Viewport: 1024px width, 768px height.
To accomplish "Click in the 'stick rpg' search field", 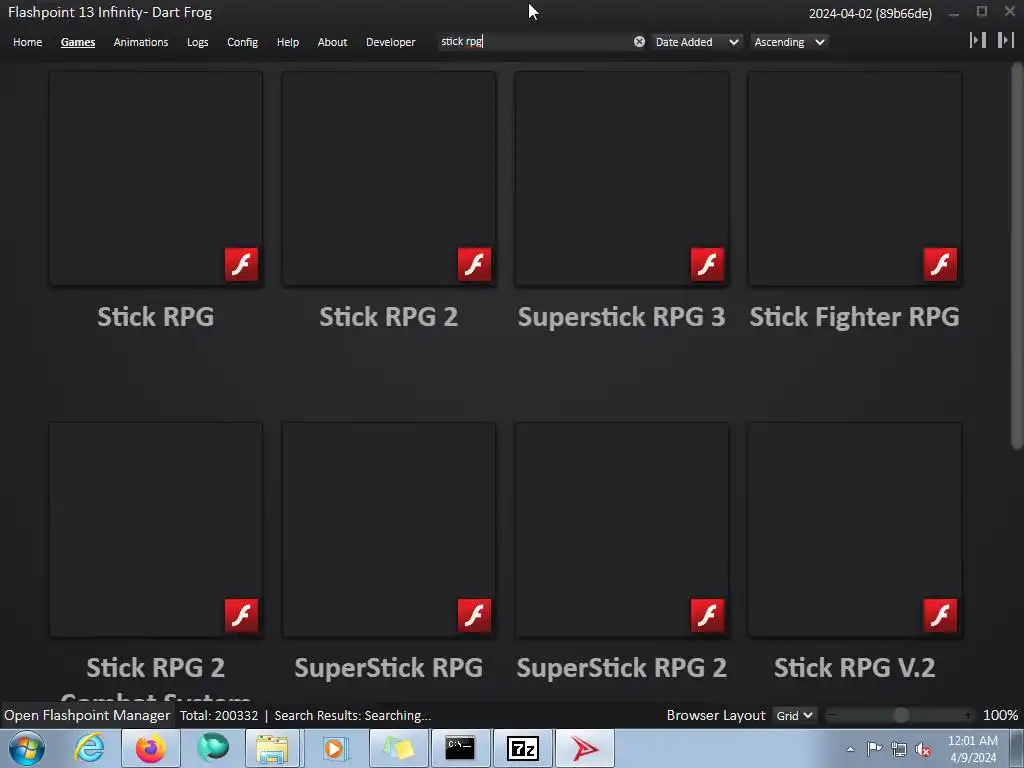I will point(534,42).
